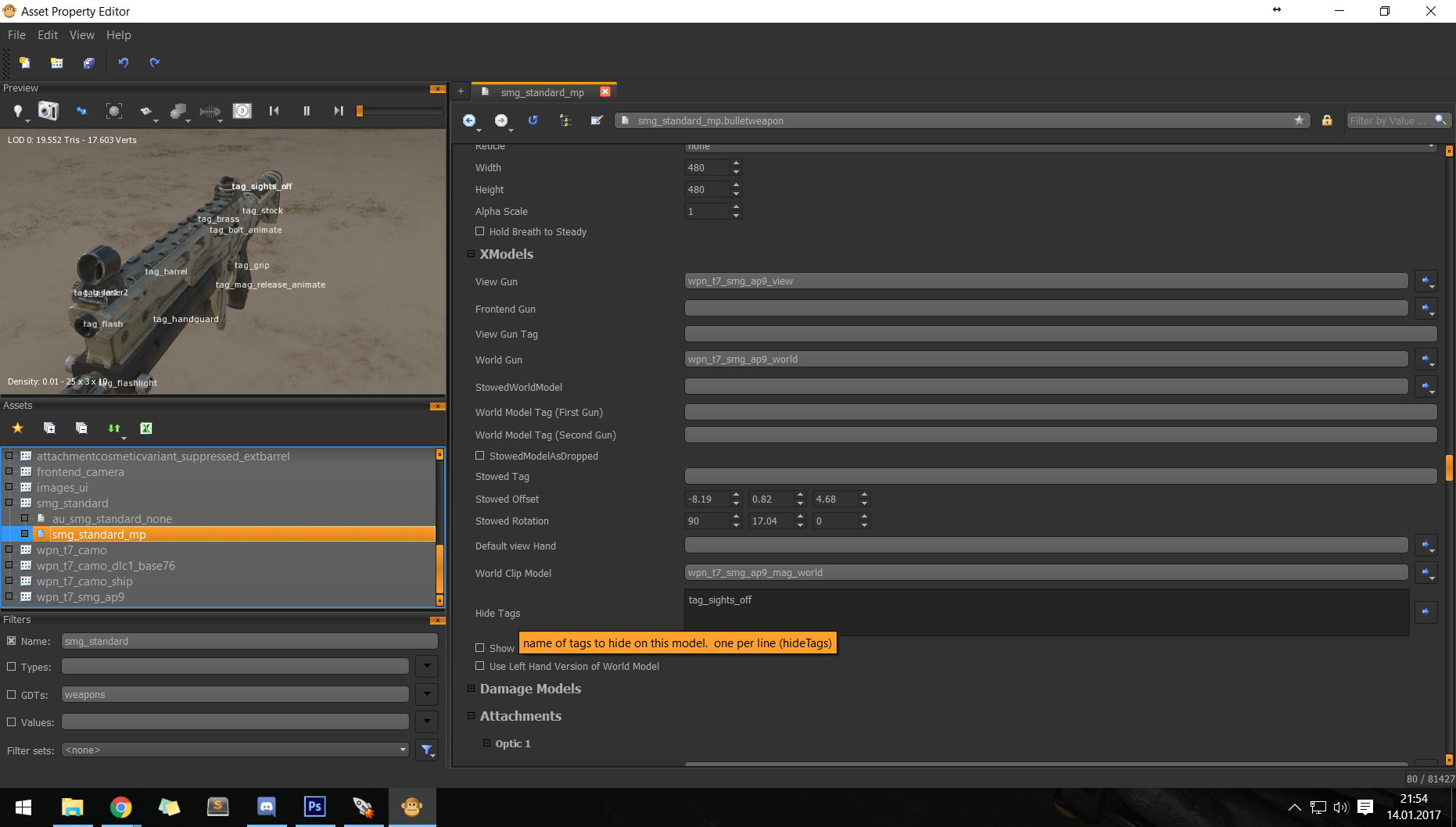1456x827 pixels.
Task: Click the blue undo arrow in toolbar
Action: tap(123, 63)
